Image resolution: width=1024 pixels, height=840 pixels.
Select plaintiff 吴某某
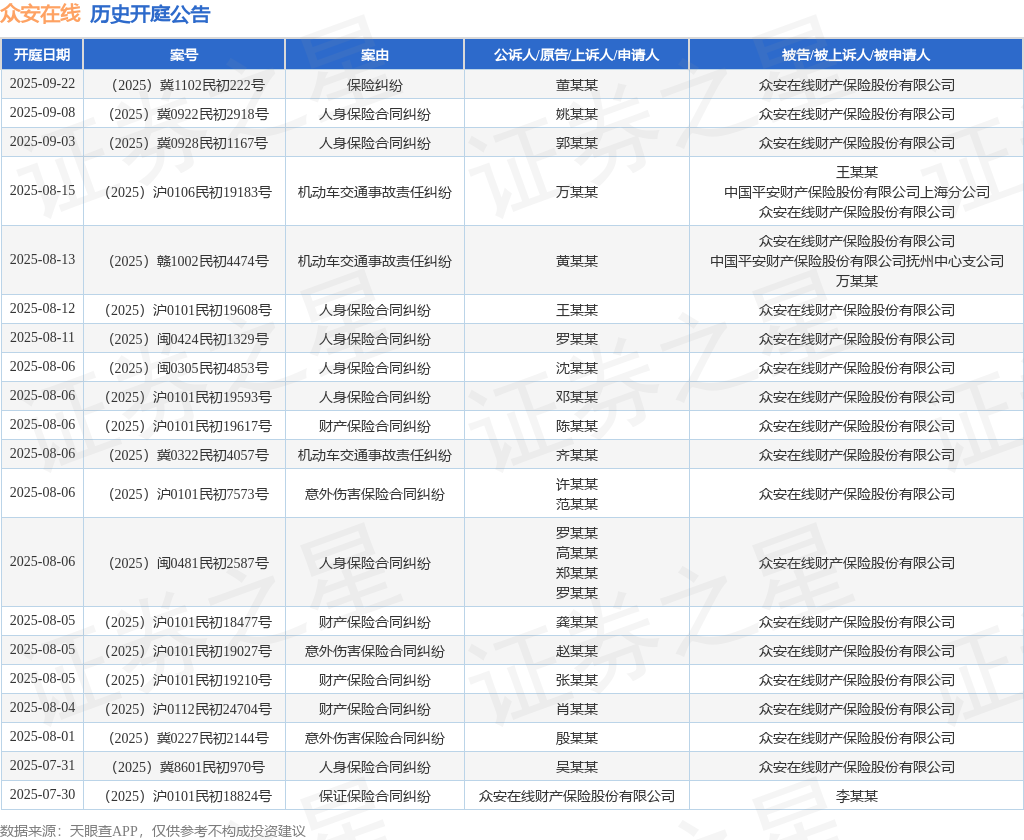[x=577, y=767]
